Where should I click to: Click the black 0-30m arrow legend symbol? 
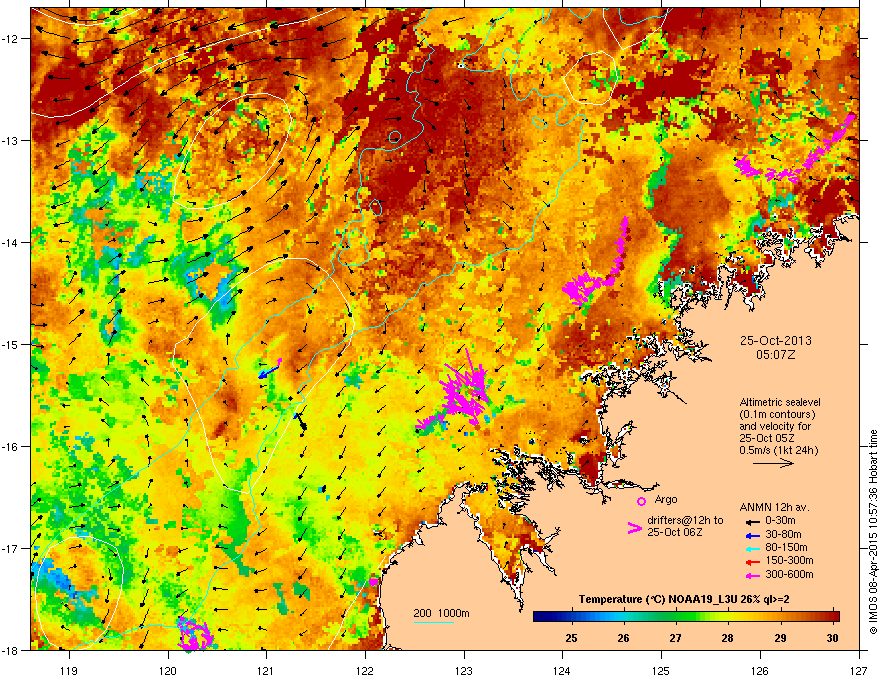tap(751, 521)
